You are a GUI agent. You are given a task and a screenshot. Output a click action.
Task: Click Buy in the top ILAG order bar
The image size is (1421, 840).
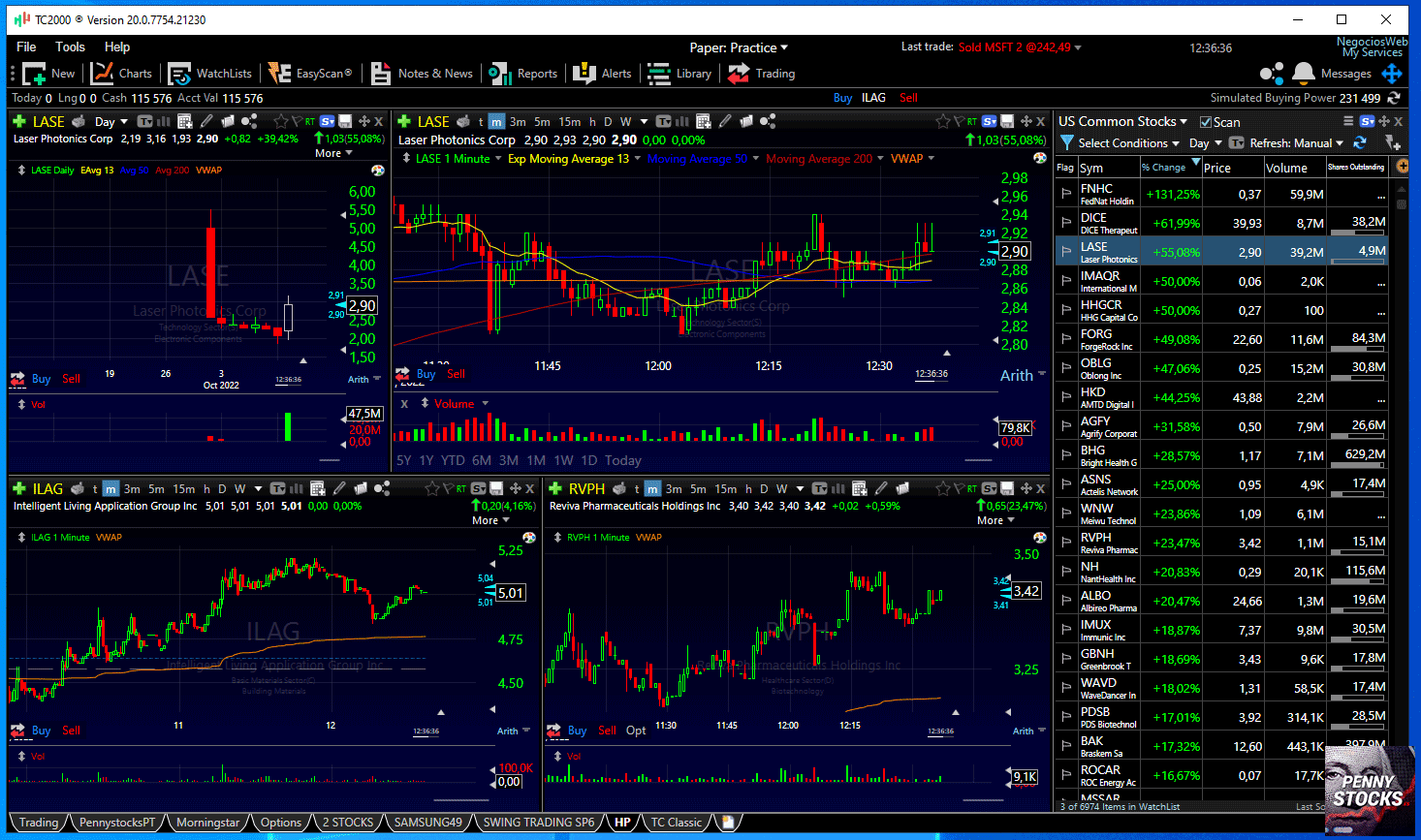tap(842, 98)
